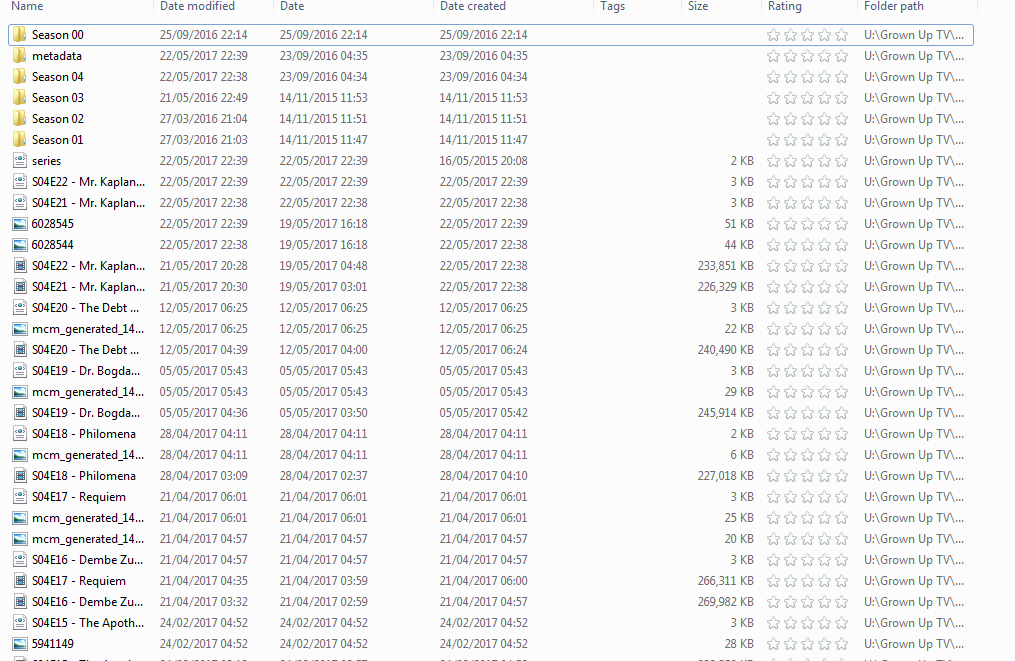Click image file icon for 6028545
Image resolution: width=1015 pixels, height=661 pixels.
coord(20,224)
